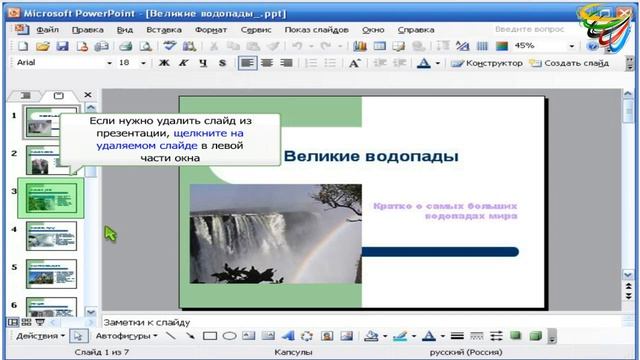
Task: Open the Справка menu
Action: coord(416,30)
